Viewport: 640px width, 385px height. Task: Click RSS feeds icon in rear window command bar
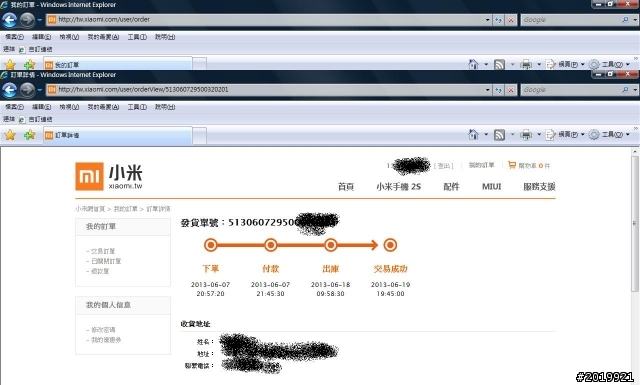tap(499, 64)
